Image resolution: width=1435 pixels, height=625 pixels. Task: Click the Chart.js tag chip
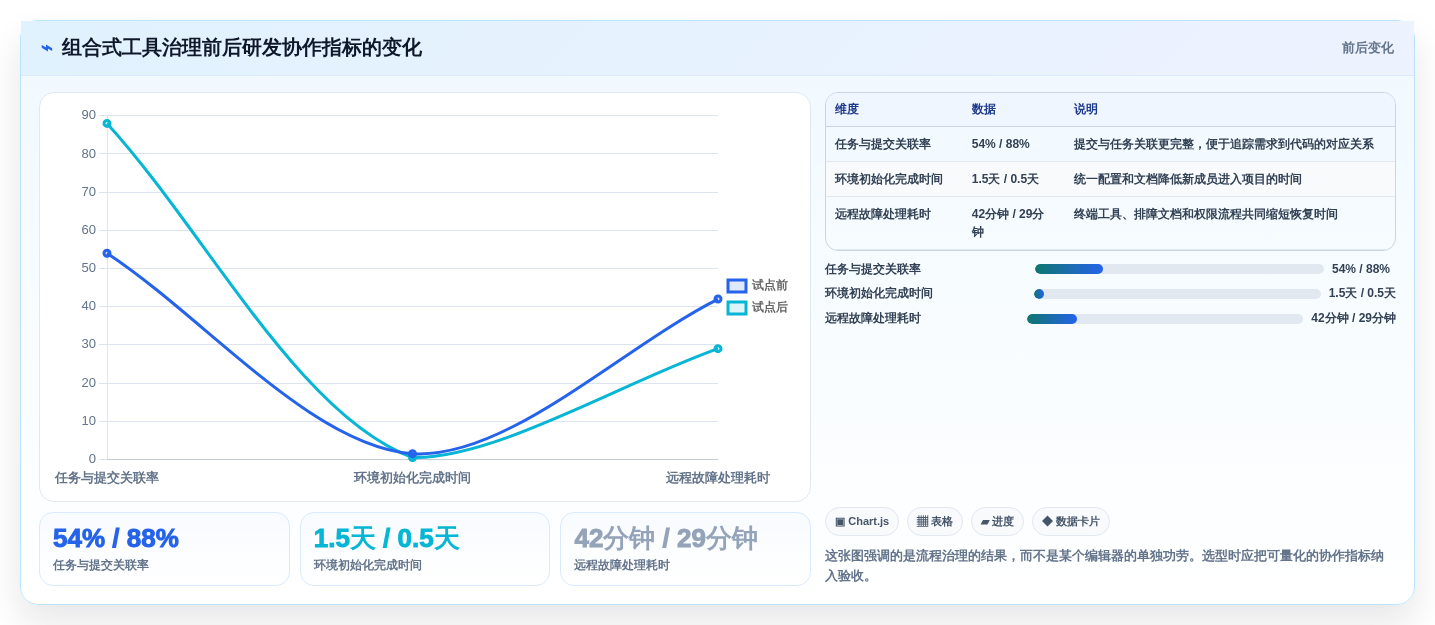click(862, 522)
